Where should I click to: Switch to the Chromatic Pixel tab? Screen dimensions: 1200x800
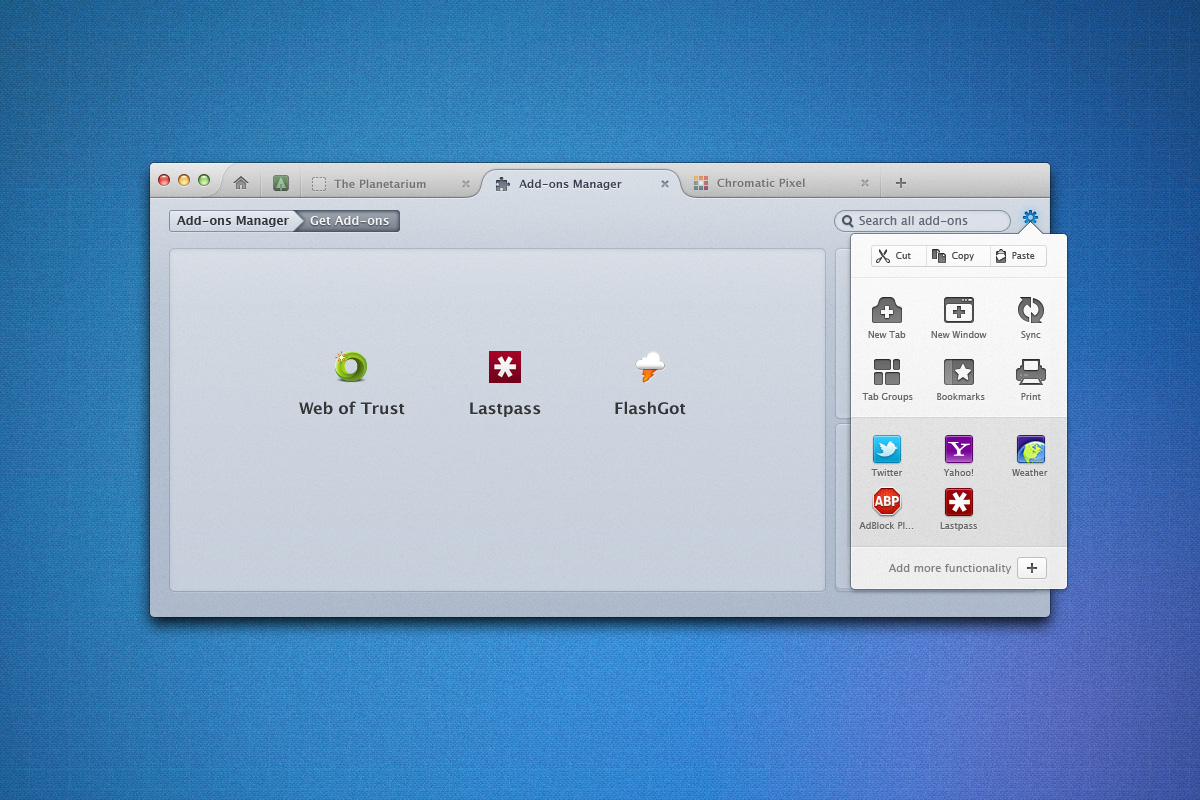pos(761,183)
